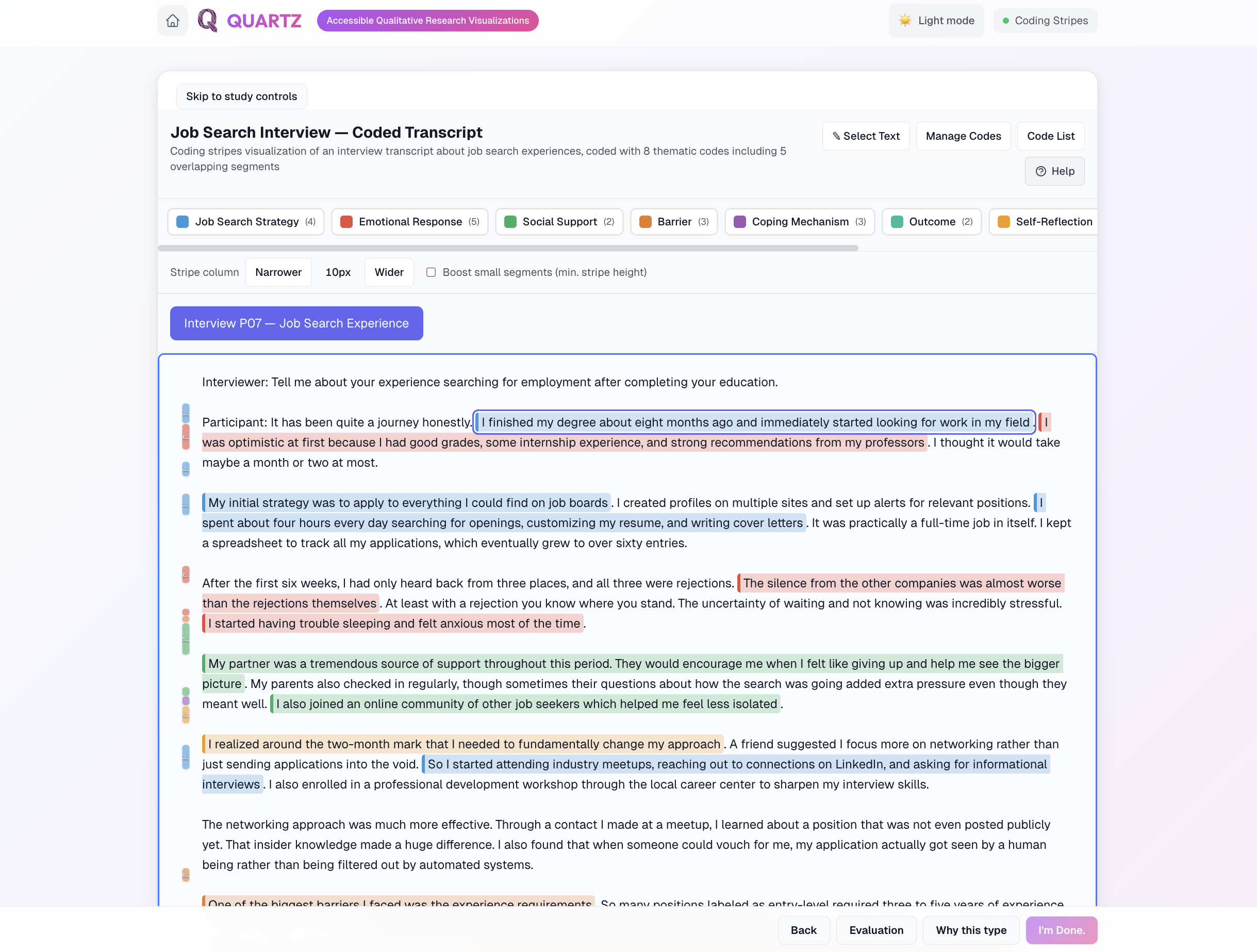Click highlighted segment 'I also joined an online community'
The height and width of the screenshot is (952, 1257).
pyautogui.click(x=526, y=704)
